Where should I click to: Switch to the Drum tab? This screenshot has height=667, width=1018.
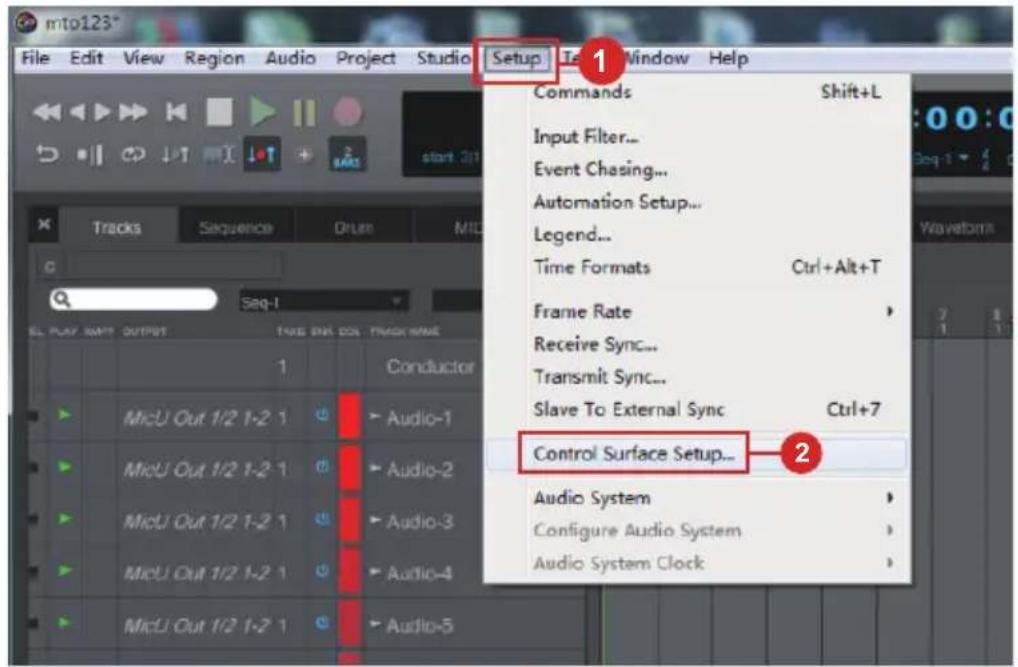354,227
